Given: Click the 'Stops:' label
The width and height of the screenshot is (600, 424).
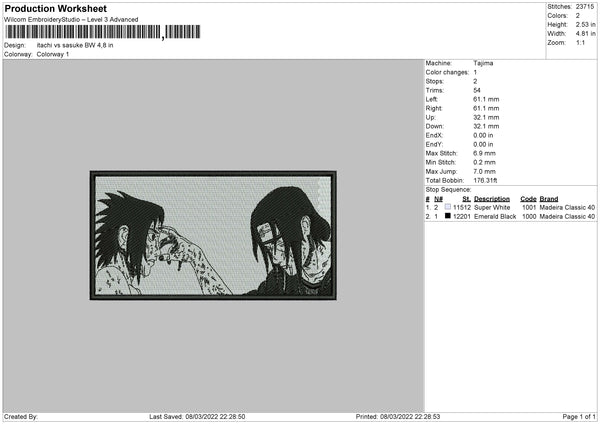Looking at the screenshot, I should (434, 81).
